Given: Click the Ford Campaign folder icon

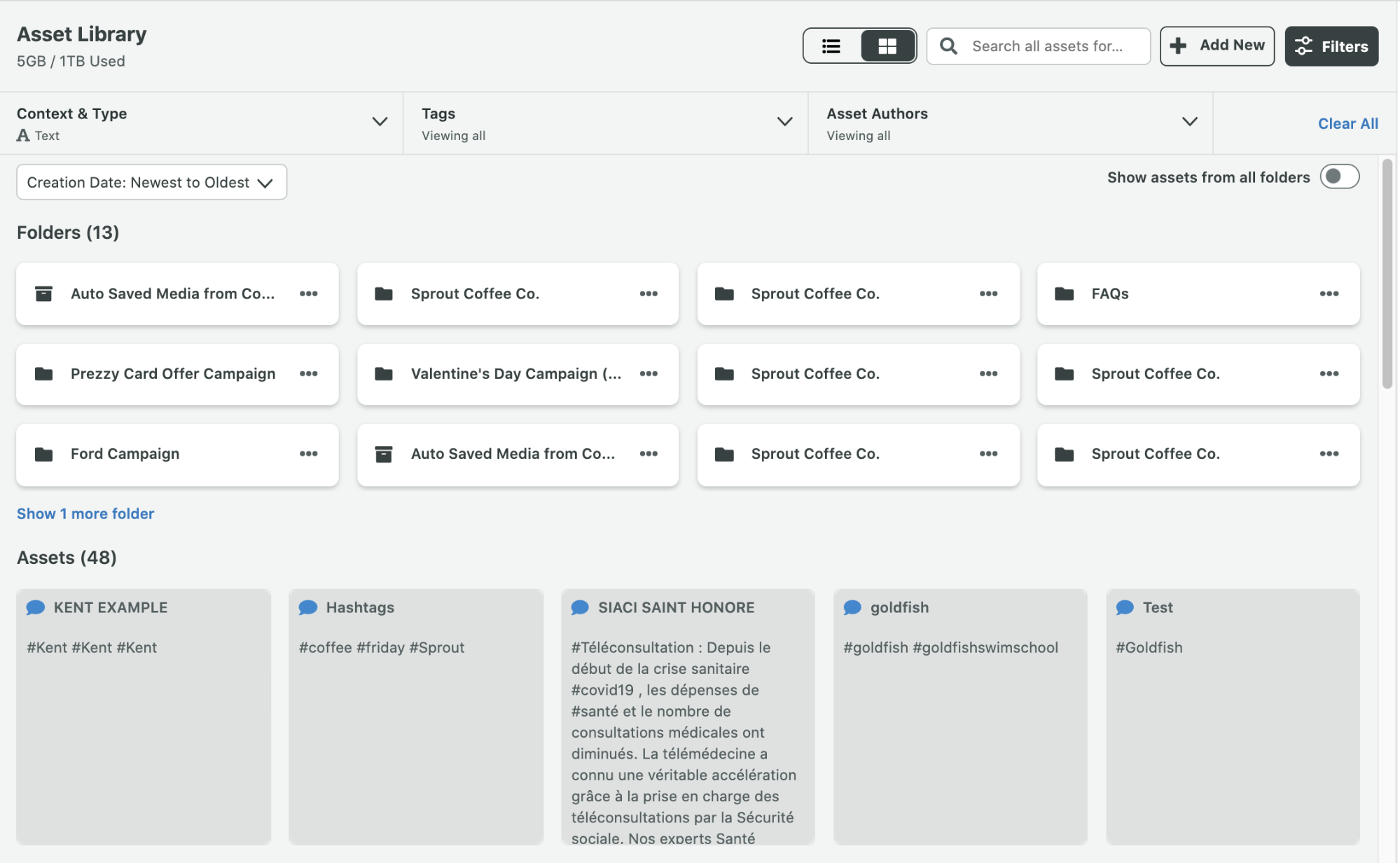Looking at the screenshot, I should coord(44,454).
